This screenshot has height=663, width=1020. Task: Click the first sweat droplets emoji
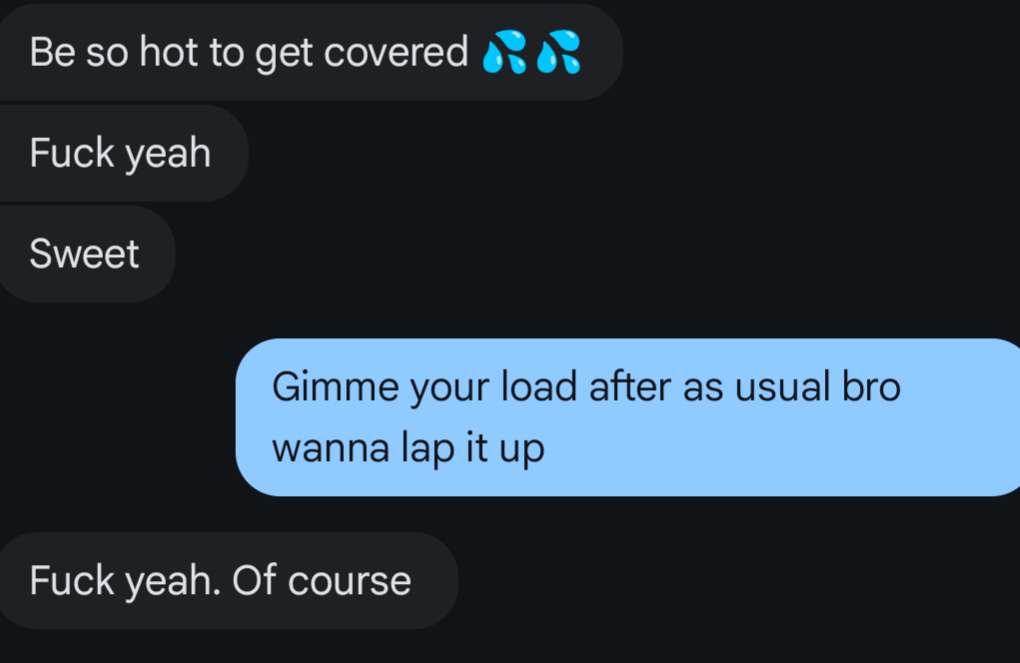click(x=505, y=52)
